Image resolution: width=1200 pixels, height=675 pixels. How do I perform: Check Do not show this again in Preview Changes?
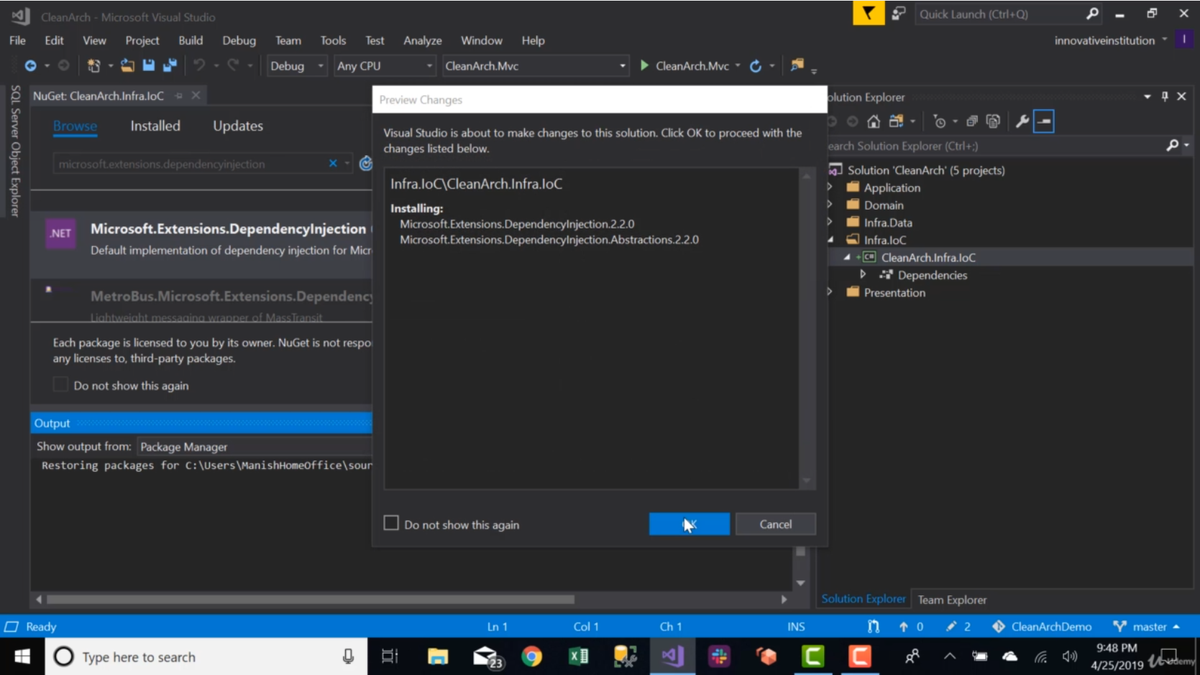point(391,523)
